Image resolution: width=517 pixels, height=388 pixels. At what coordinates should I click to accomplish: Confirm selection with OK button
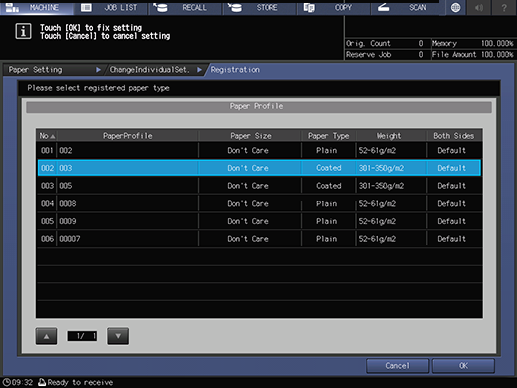463,366
